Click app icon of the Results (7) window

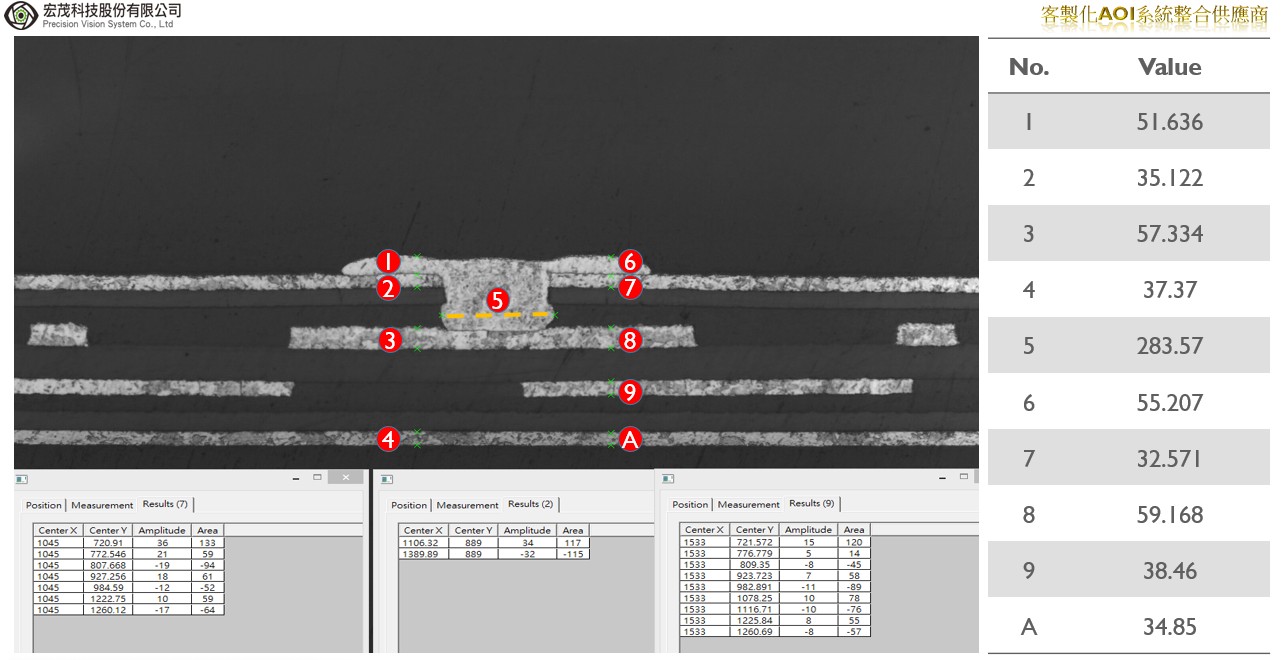[21, 479]
